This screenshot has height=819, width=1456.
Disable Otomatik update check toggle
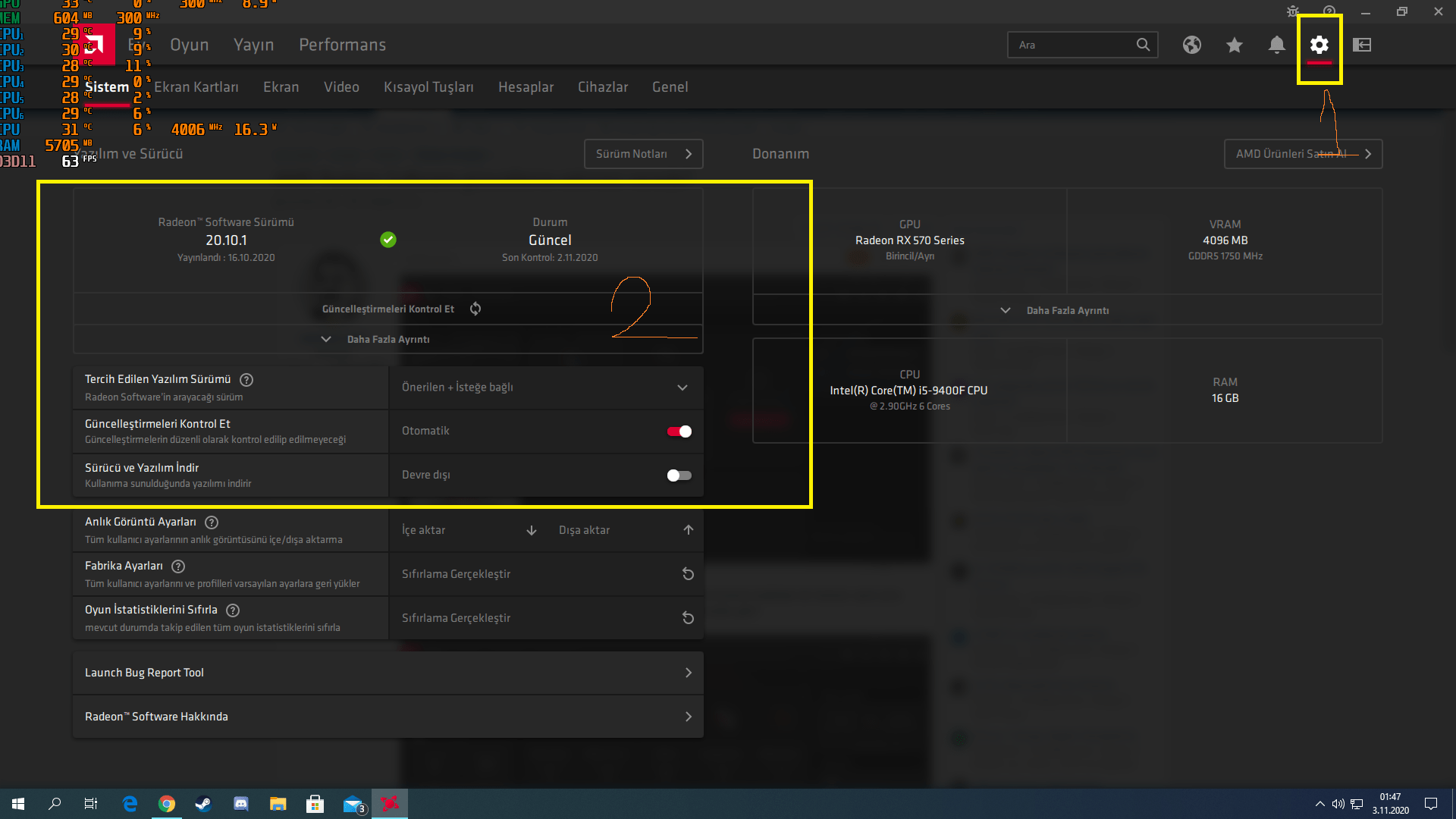(x=679, y=431)
